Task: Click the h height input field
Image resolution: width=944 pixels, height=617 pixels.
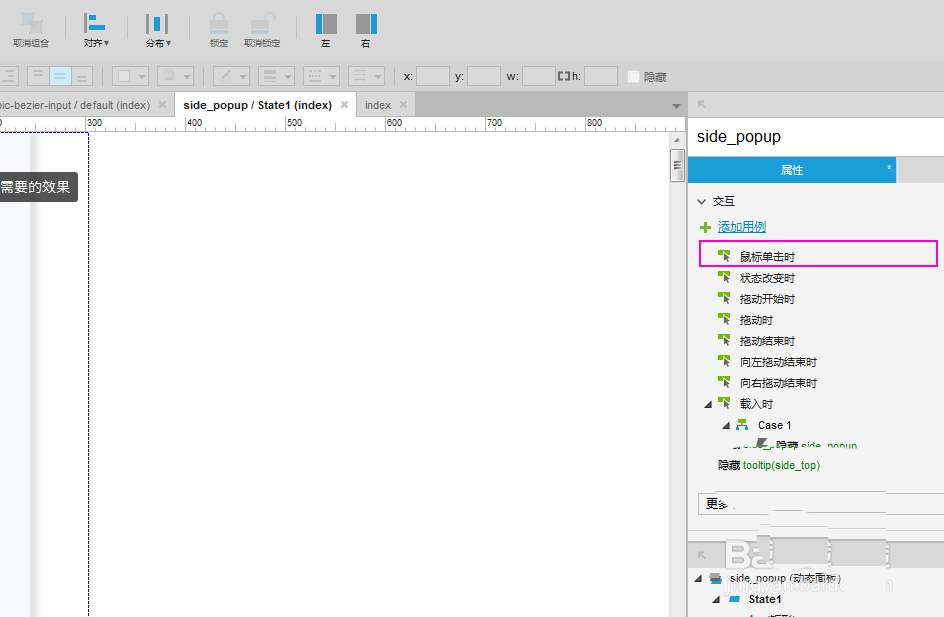Action: click(x=601, y=76)
